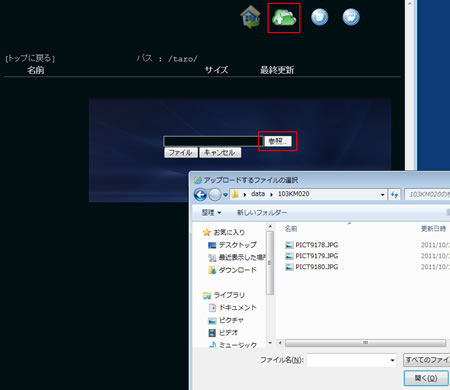This screenshot has height=390, width=450.
Task: Click the sidebar vertical scrollbar
Action: [270, 263]
